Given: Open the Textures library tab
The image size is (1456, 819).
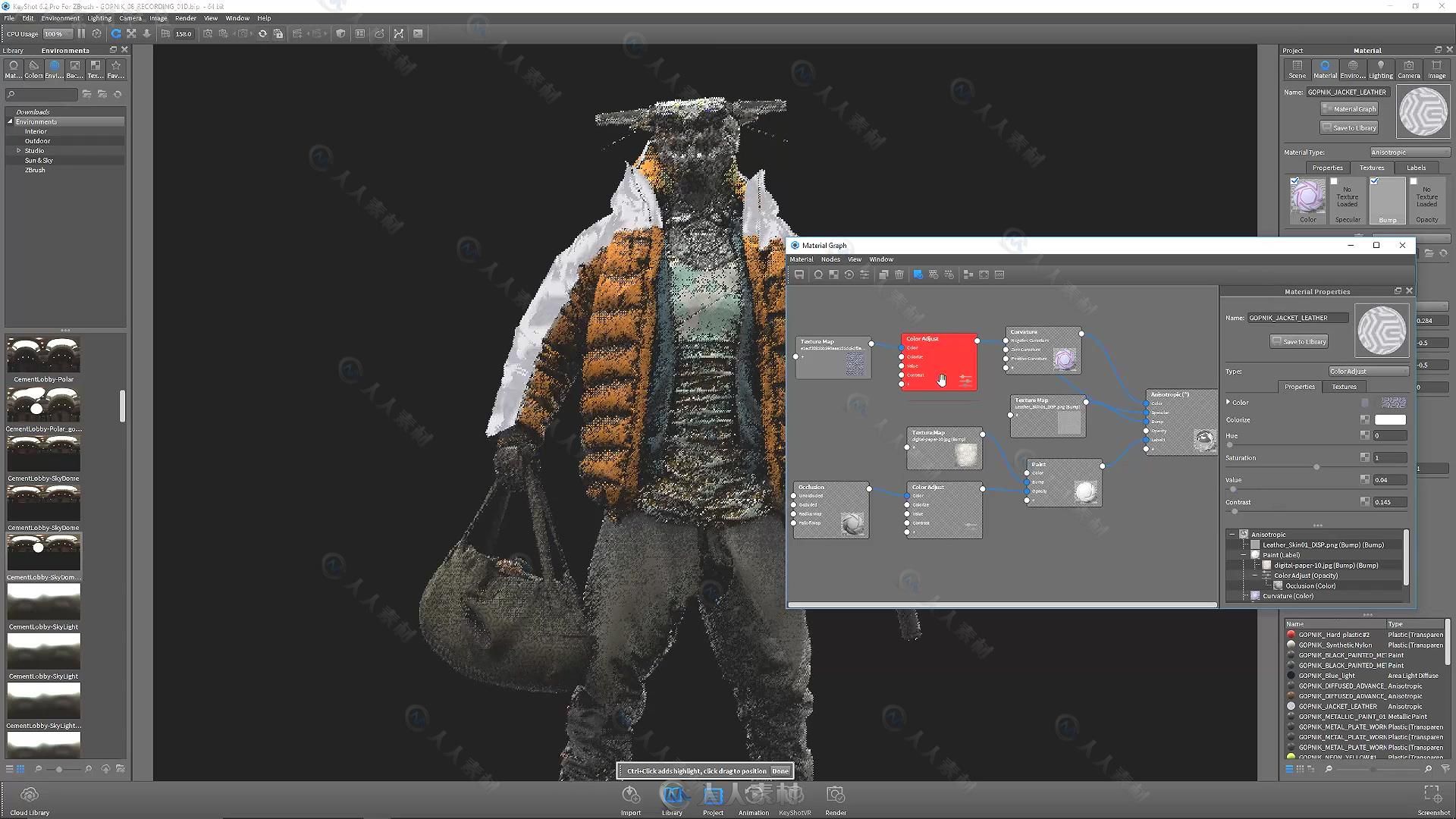Looking at the screenshot, I should click(x=95, y=69).
